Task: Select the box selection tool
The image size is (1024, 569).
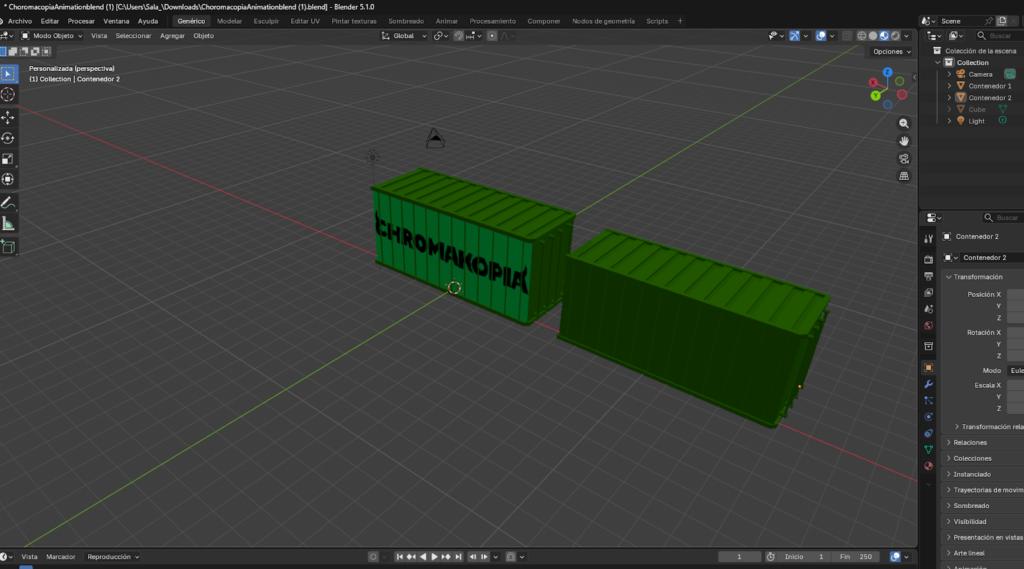Action: point(8,73)
